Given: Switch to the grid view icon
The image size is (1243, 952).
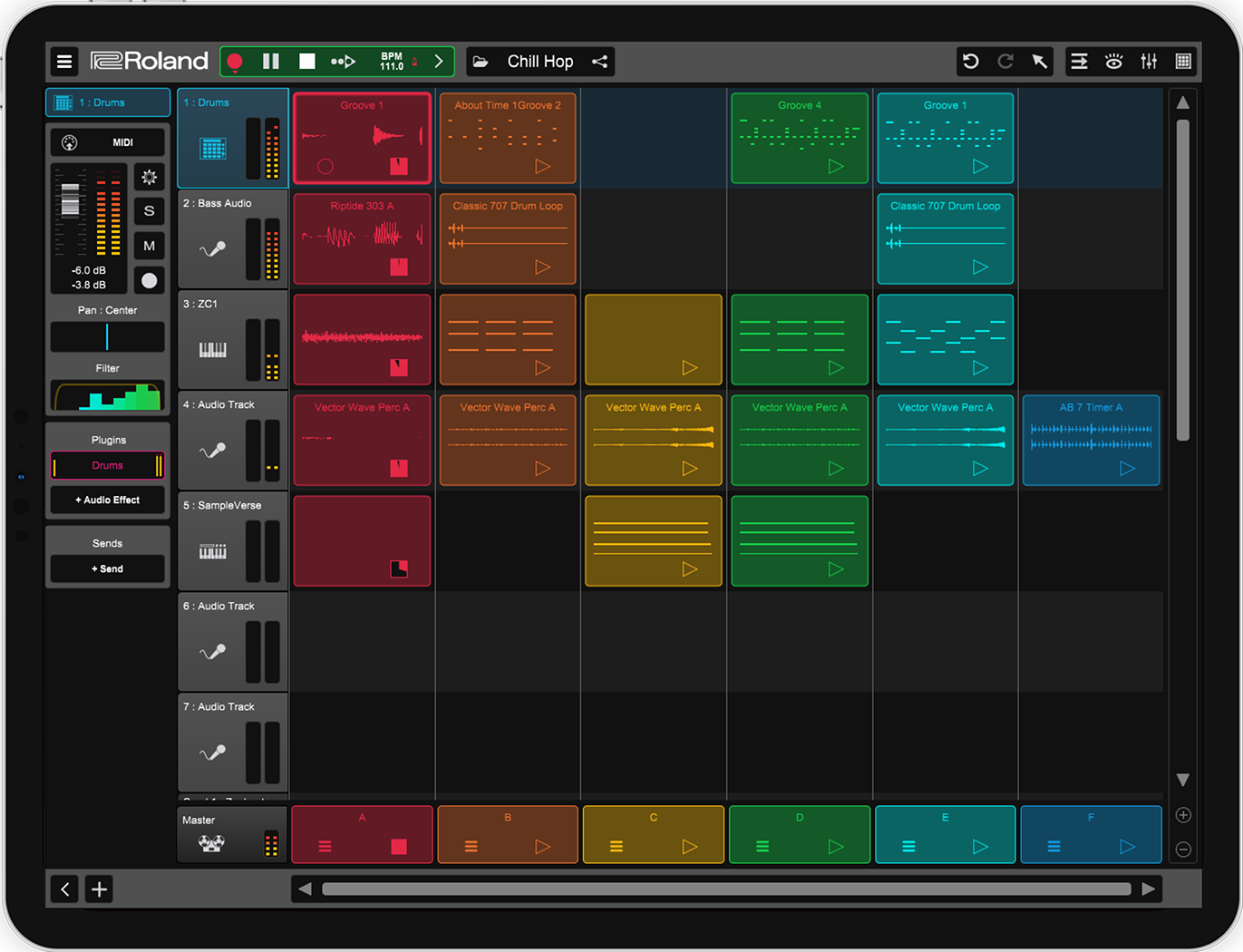Looking at the screenshot, I should pos(1183,62).
